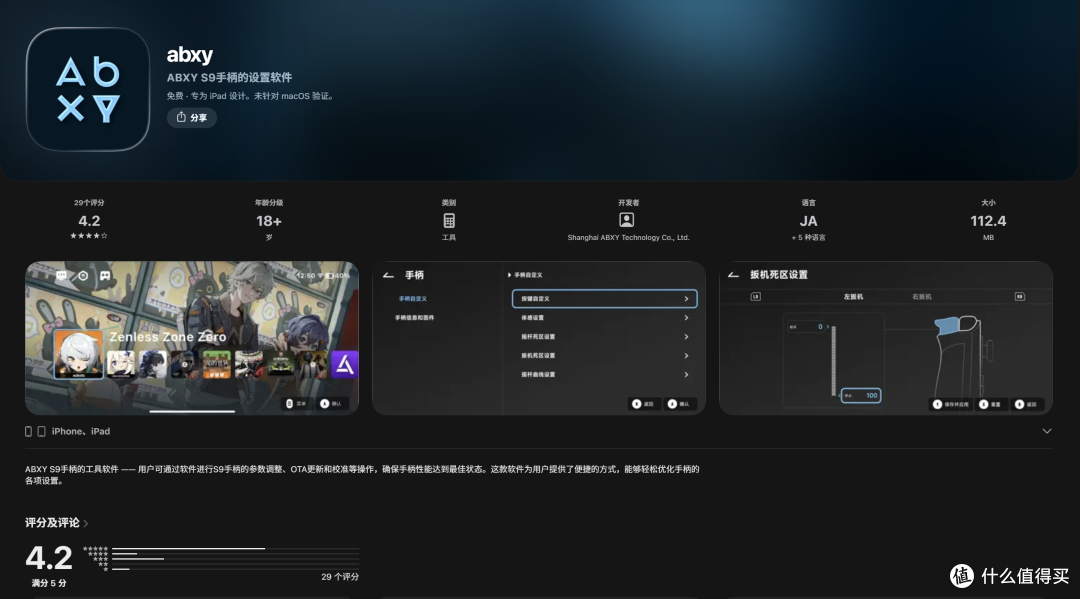Click the 工具 category calculator icon
Screen dimensions: 1080x599
[x=449, y=220]
